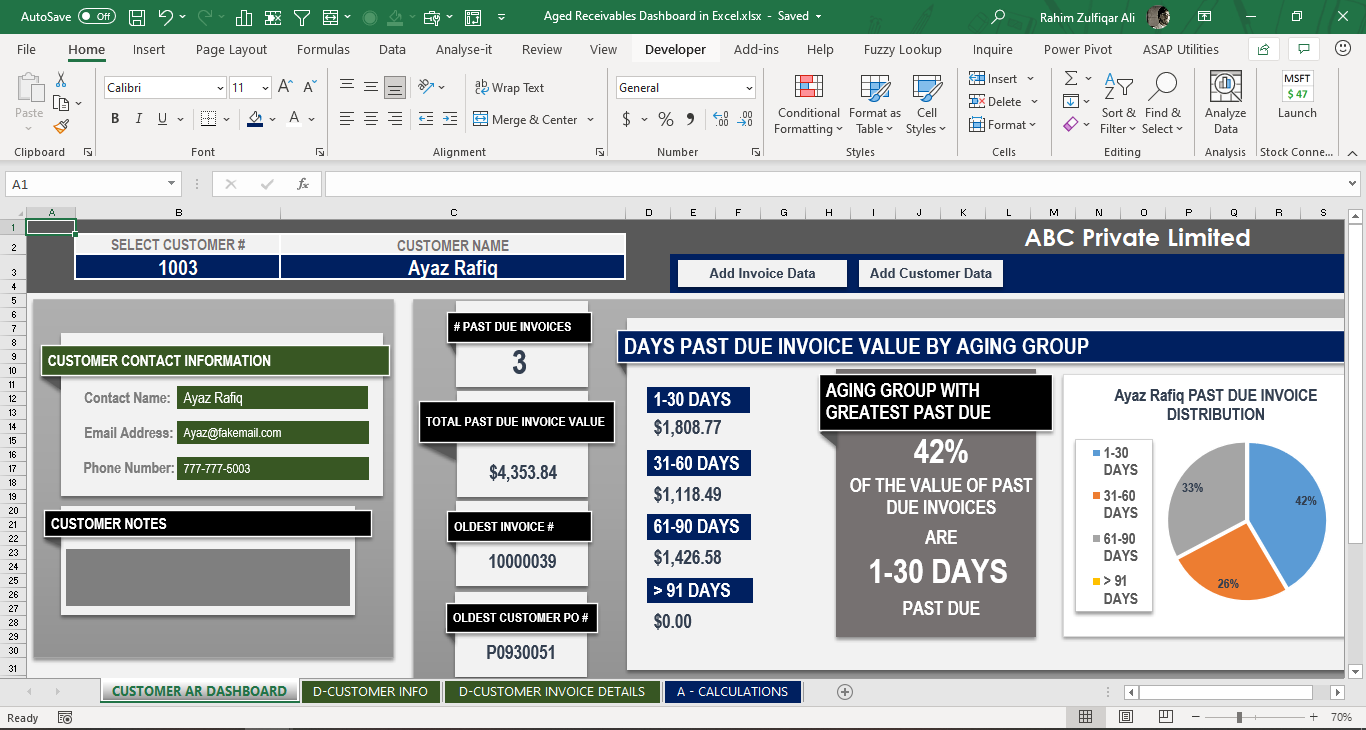This screenshot has height=730, width=1366.
Task: Switch to the Insert ribbon tab
Action: pos(149,49)
